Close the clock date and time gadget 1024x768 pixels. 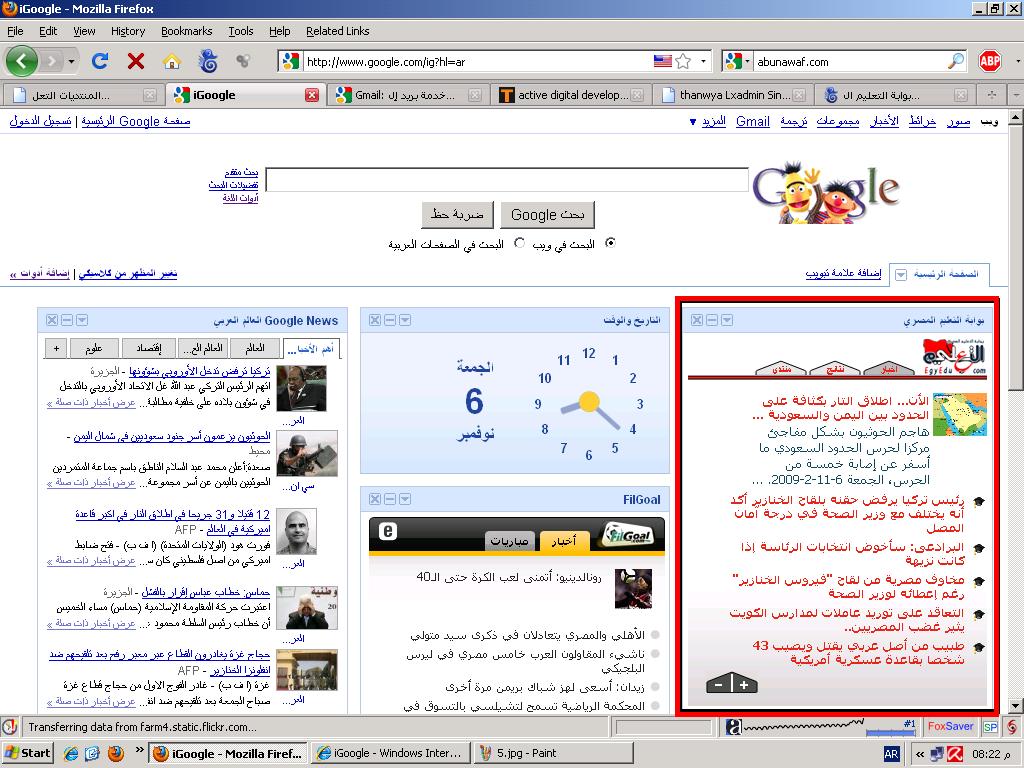click(375, 320)
